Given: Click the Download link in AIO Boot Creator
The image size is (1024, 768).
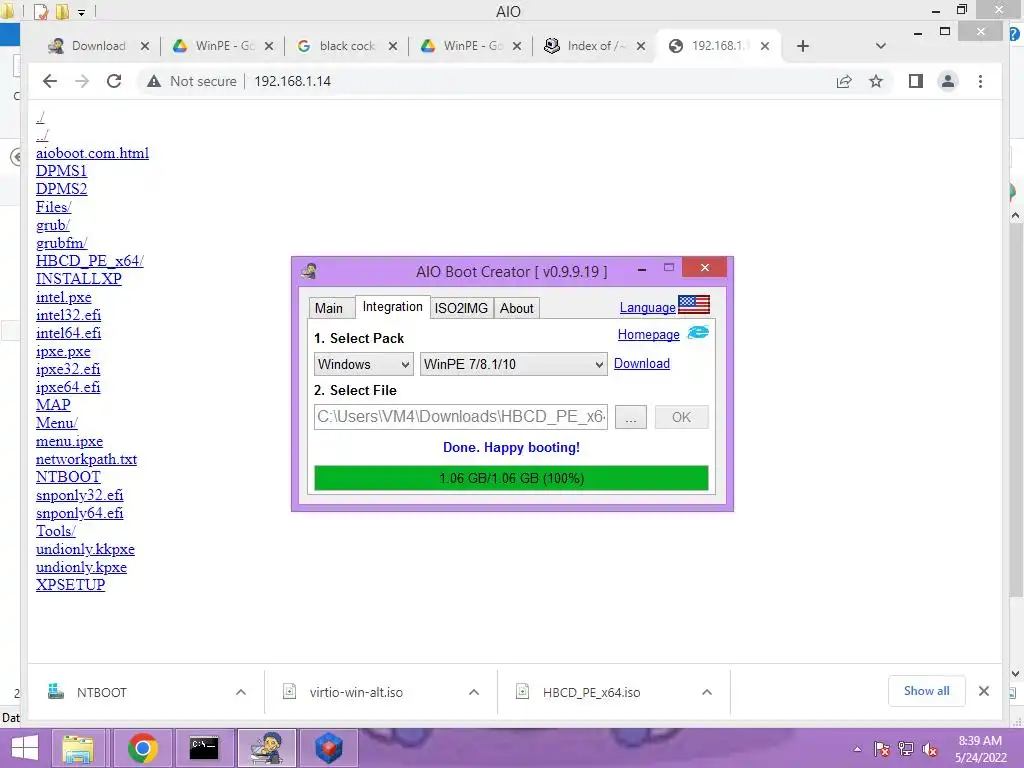Looking at the screenshot, I should click(x=641, y=363).
